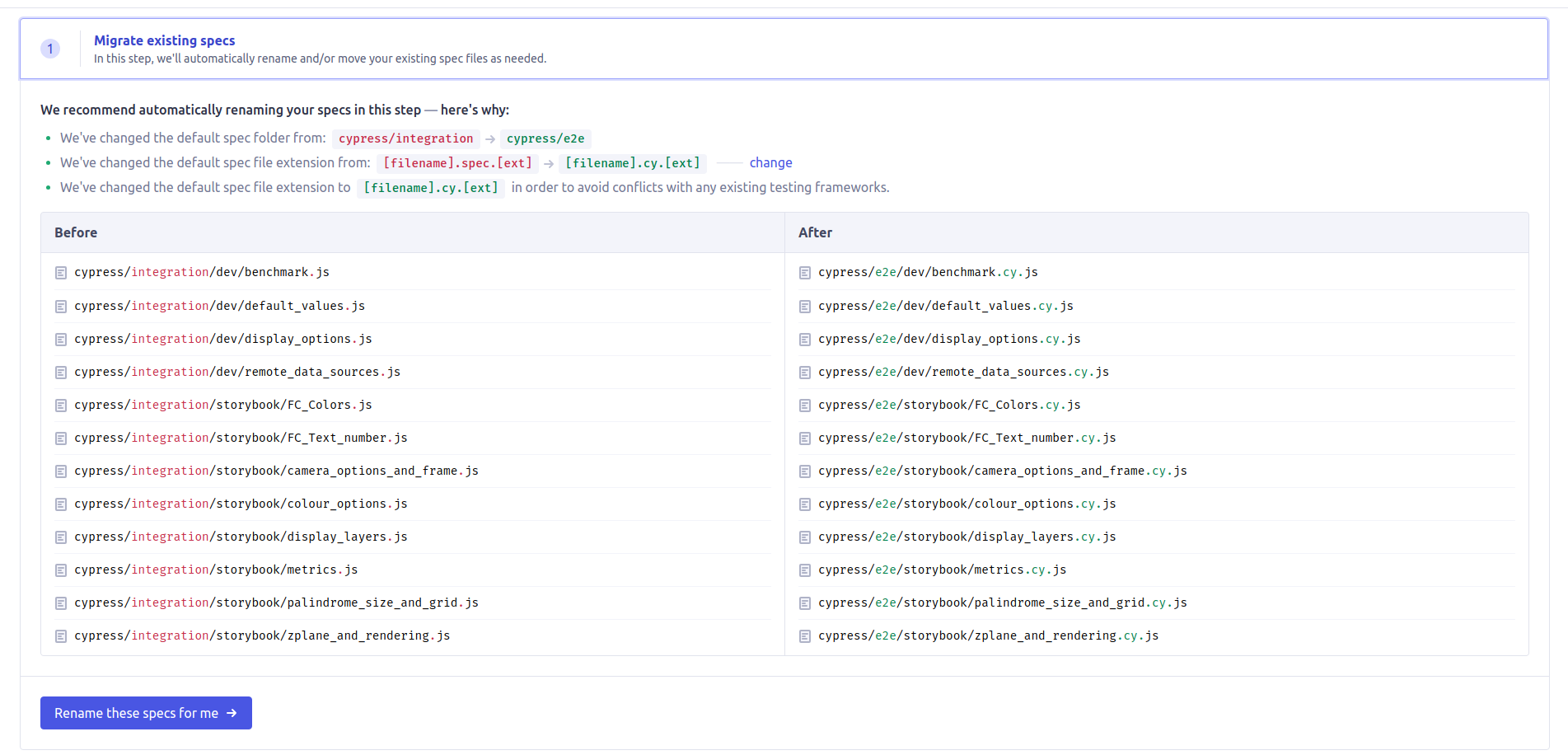Click file icon beside Before integration/storybook/zplane_and_rendering.js
Viewport: 1568px width, 755px height.
61,636
